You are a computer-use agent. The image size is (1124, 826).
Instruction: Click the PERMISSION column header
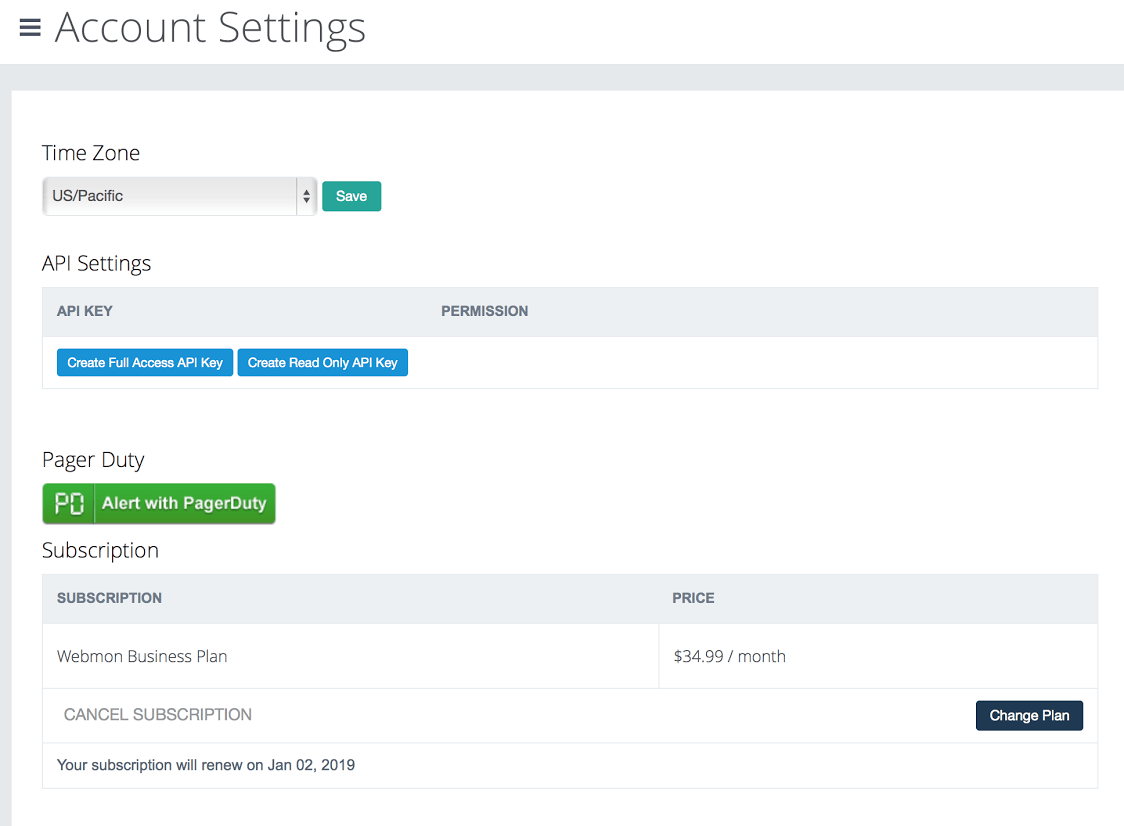(484, 311)
